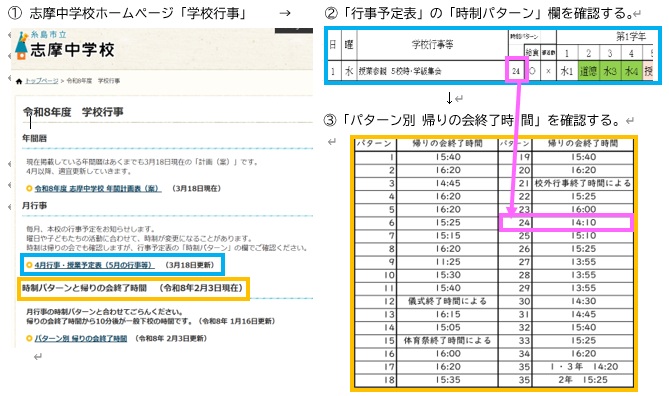Image resolution: width=669 pixels, height=396 pixels.
Task: Click orange bullet beside 年間計画表 link
Action: pos(29,188)
